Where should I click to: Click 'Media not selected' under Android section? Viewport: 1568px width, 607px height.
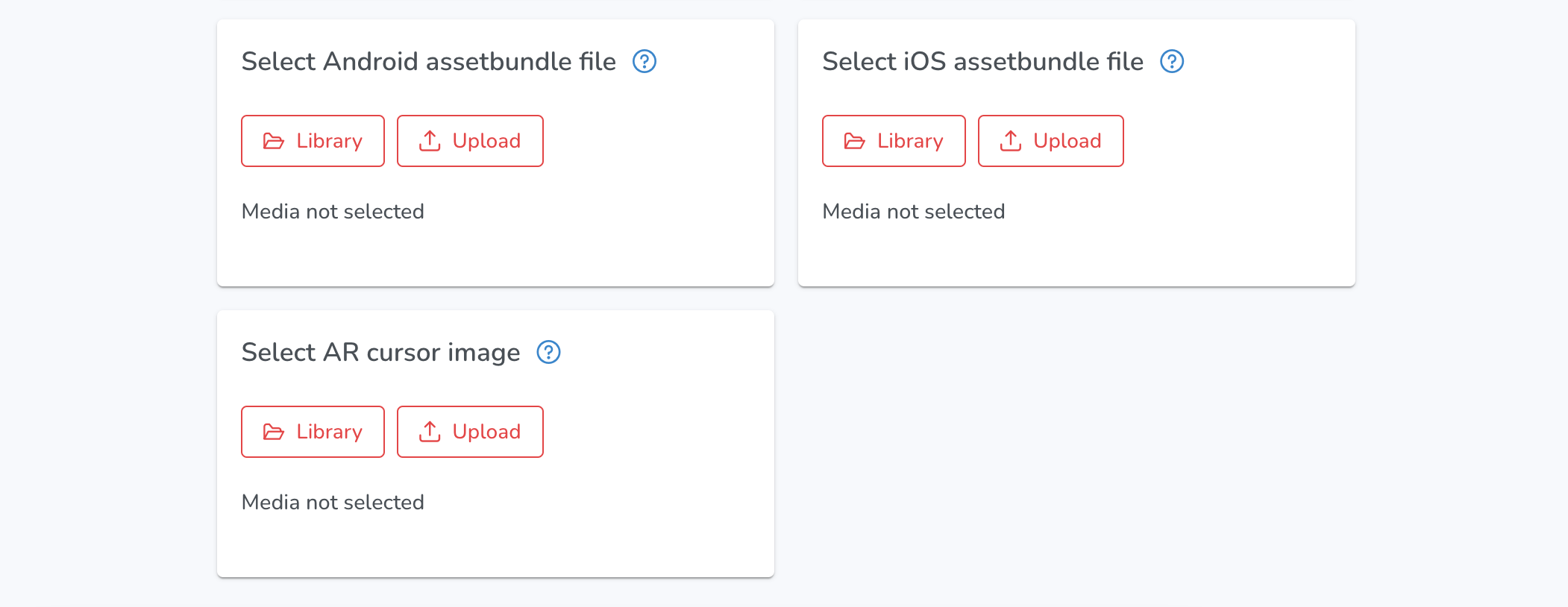click(333, 212)
